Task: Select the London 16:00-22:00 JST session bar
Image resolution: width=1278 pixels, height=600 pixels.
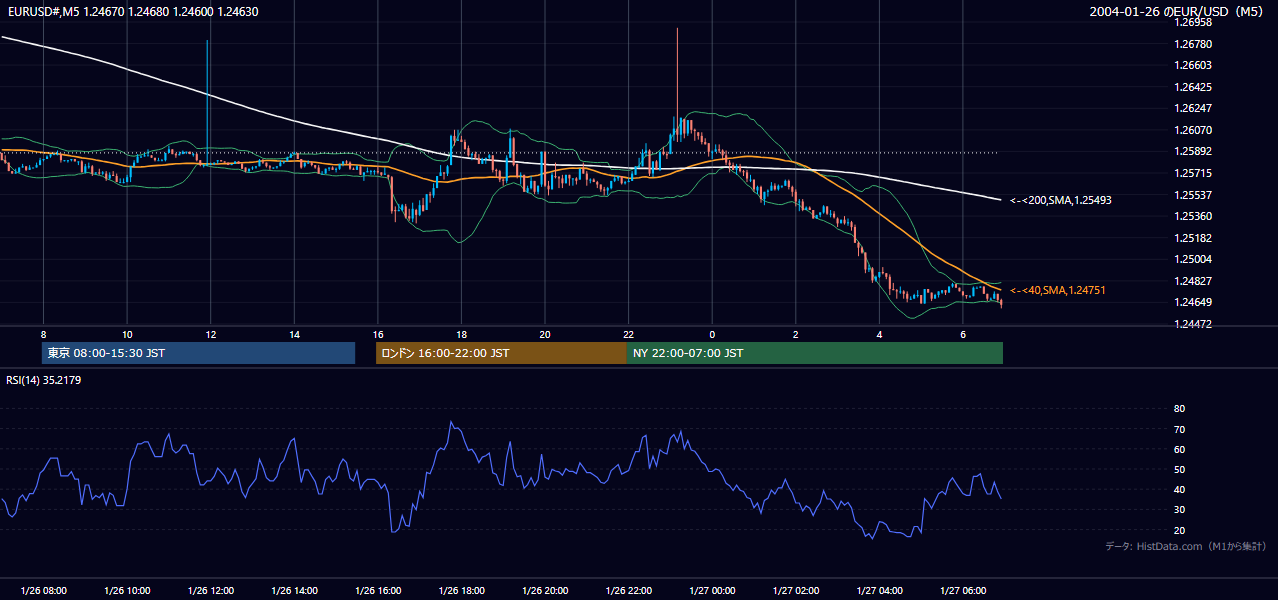Action: (x=501, y=353)
